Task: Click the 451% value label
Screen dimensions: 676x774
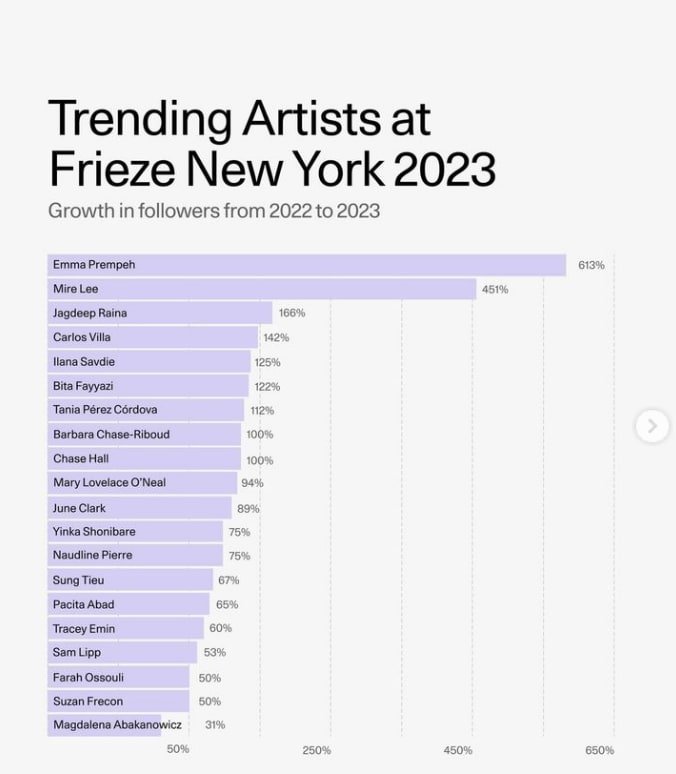Action: point(496,289)
